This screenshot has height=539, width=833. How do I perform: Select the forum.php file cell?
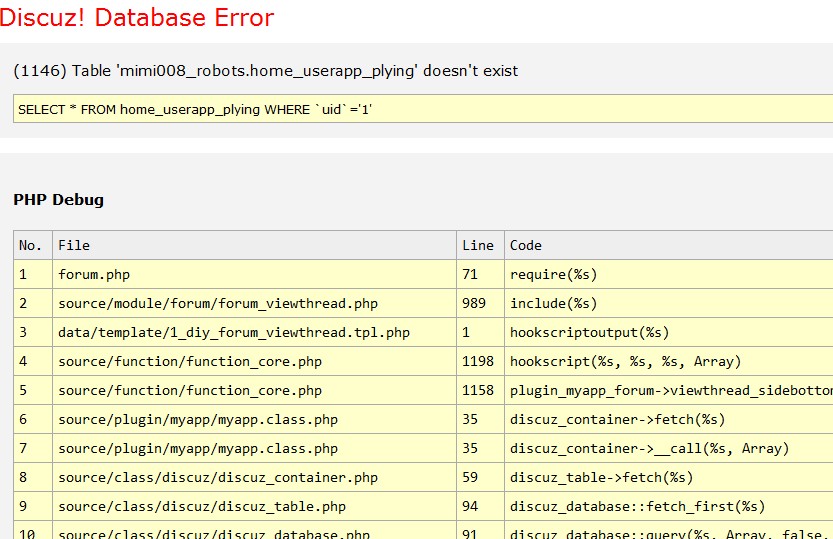coord(254,275)
